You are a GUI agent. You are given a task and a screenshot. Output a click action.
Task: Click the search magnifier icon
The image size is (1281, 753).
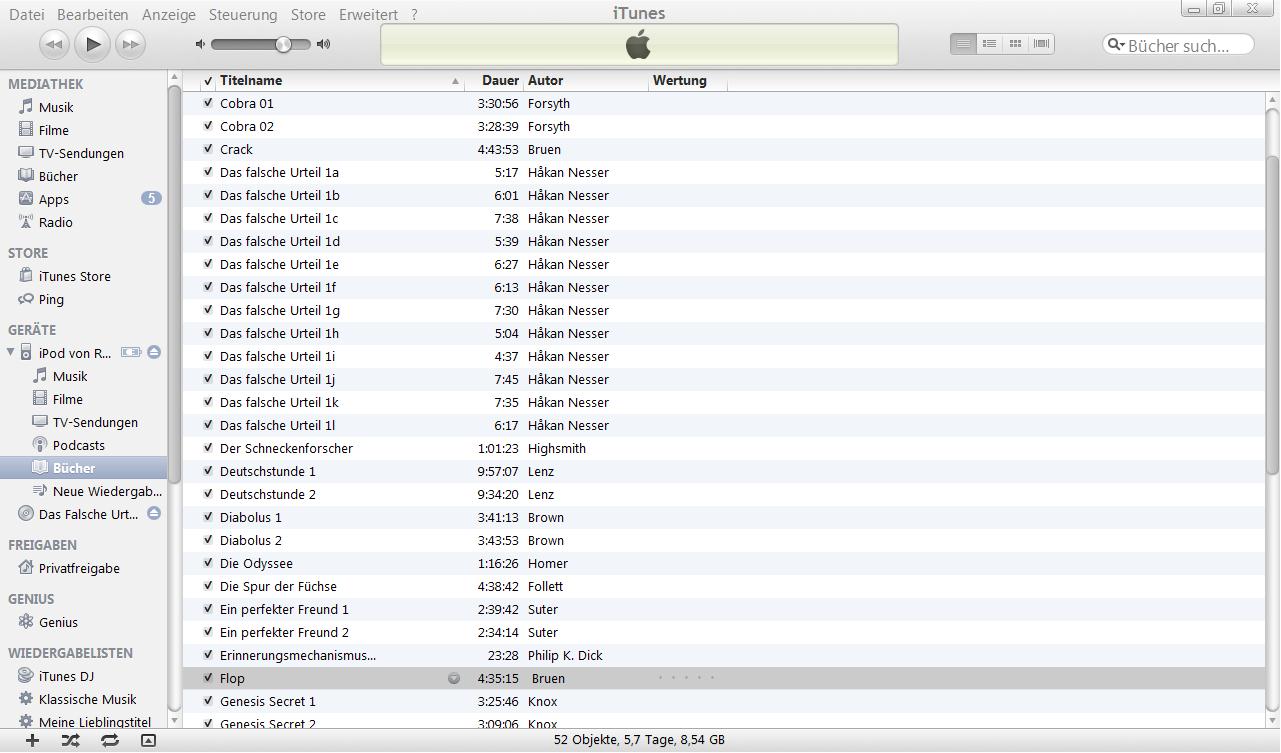(x=1116, y=45)
